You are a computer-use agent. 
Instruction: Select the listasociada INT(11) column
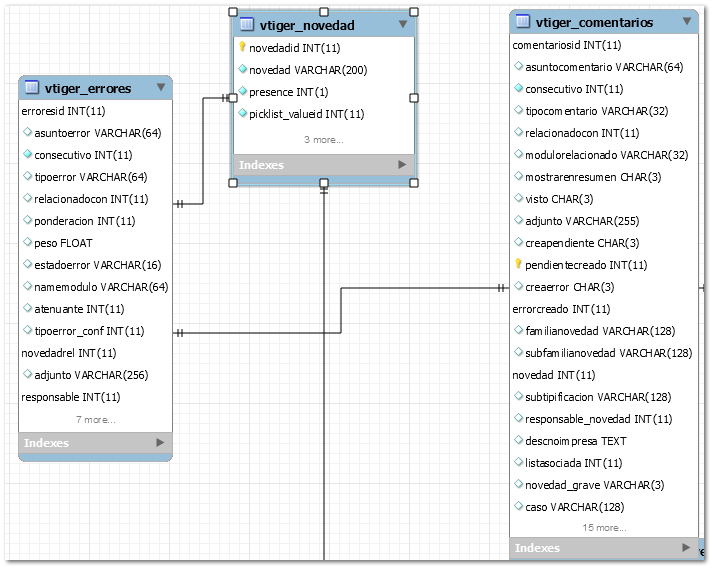coord(574,463)
